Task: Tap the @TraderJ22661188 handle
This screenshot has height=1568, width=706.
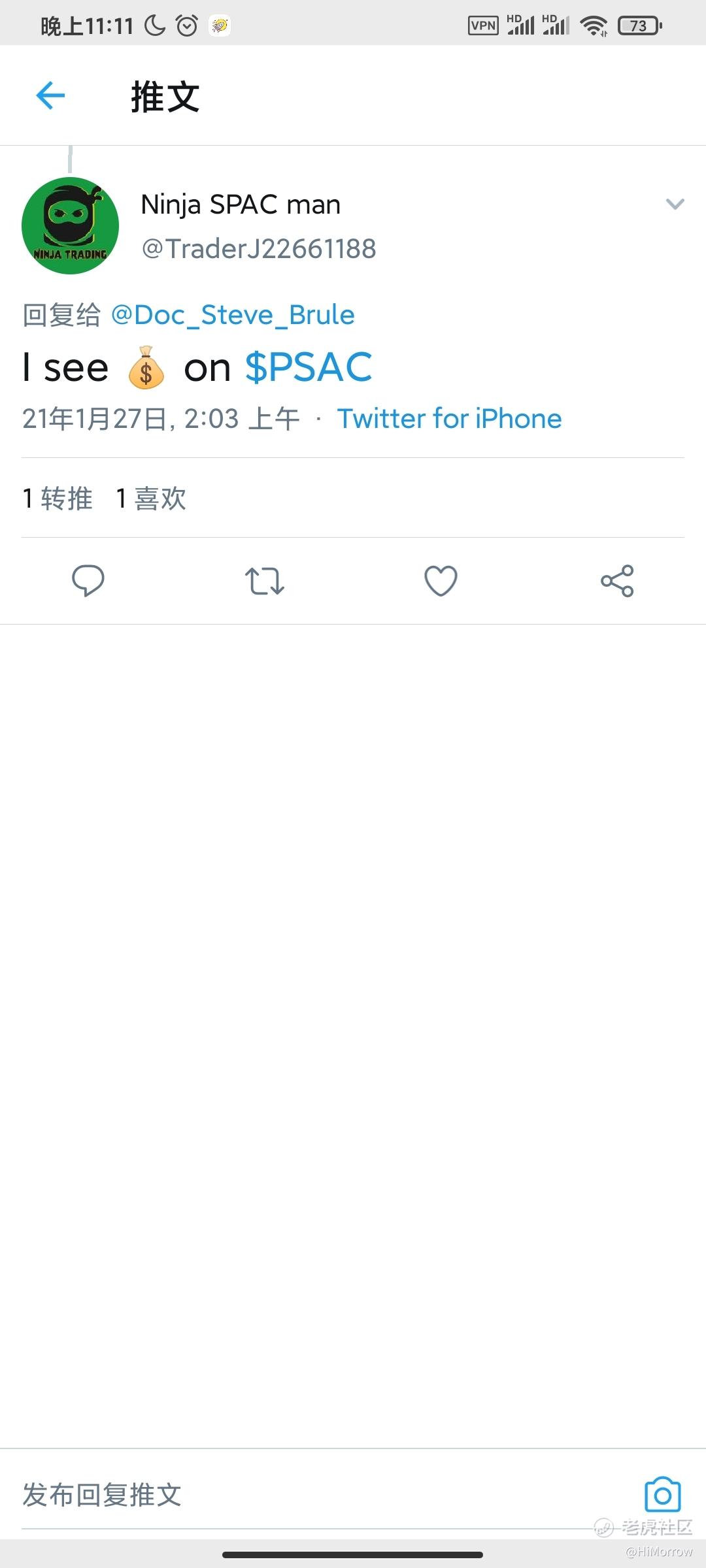Action: 259,249
